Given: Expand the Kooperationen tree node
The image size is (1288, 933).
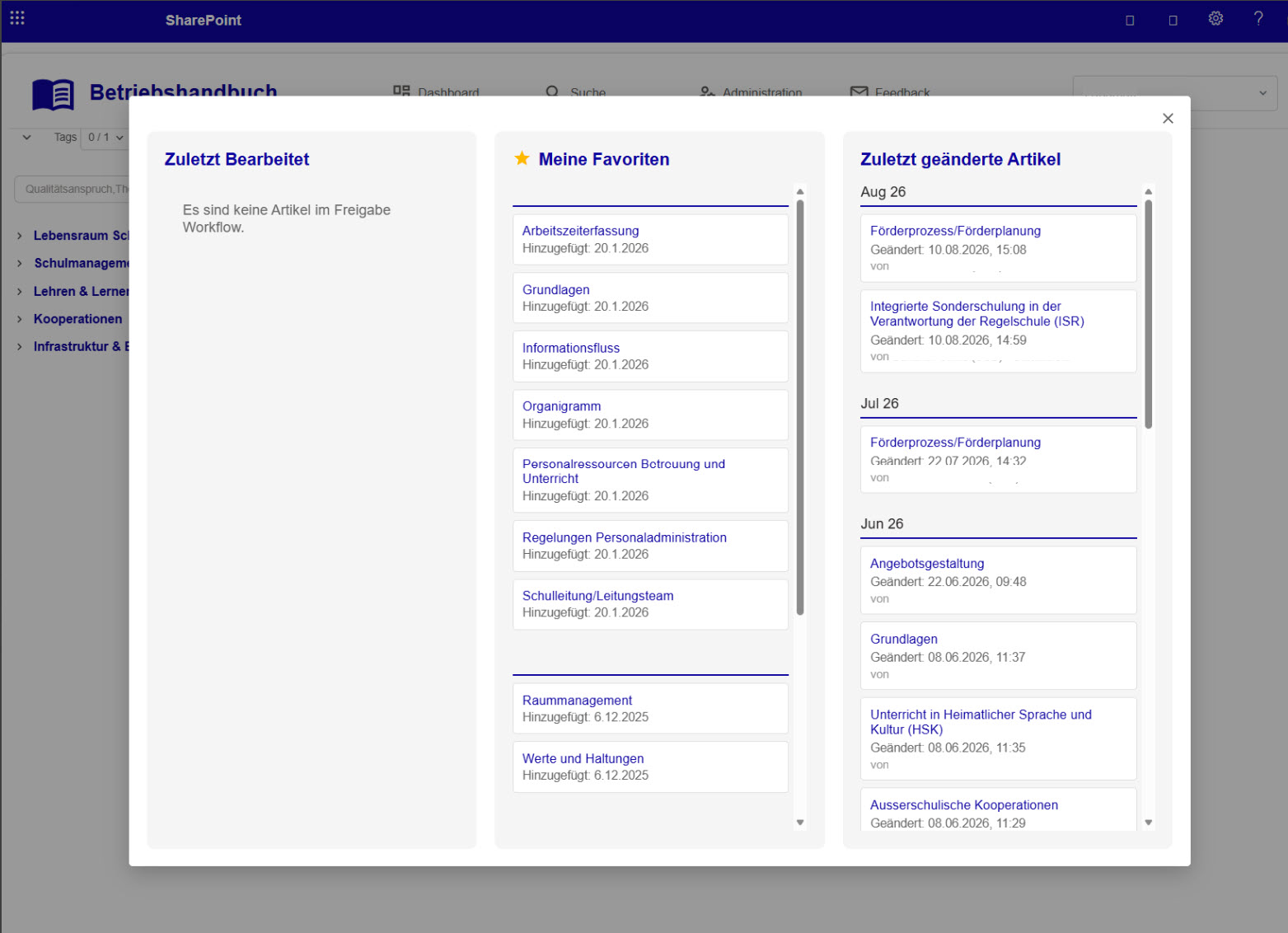Looking at the screenshot, I should tap(20, 319).
